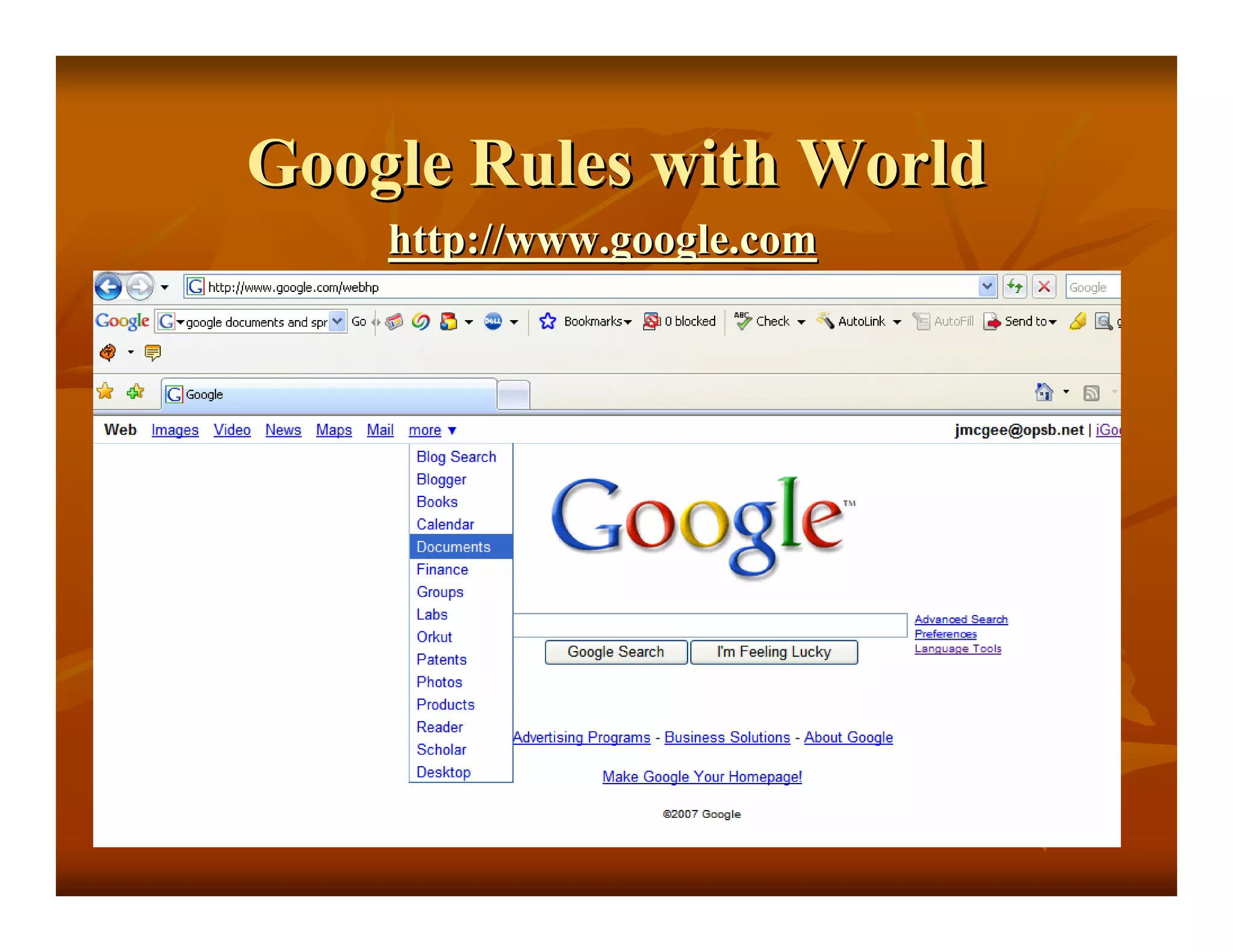Click the Add to Favorites icon

[135, 392]
